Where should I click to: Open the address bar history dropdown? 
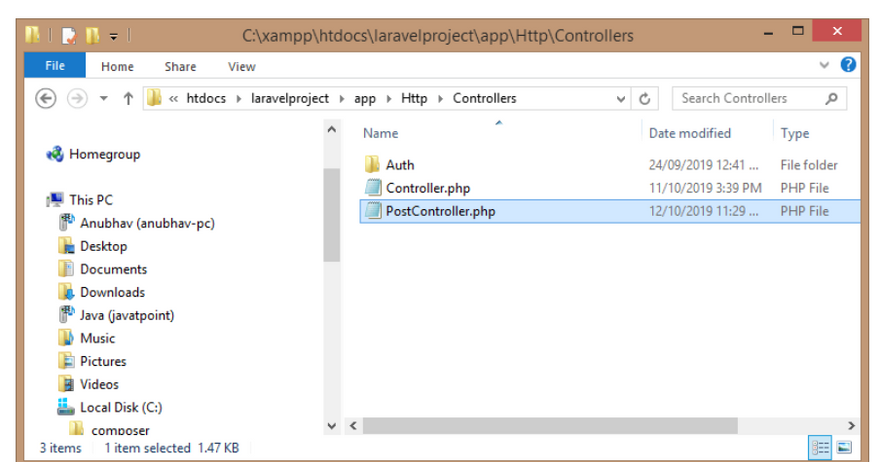(x=621, y=99)
